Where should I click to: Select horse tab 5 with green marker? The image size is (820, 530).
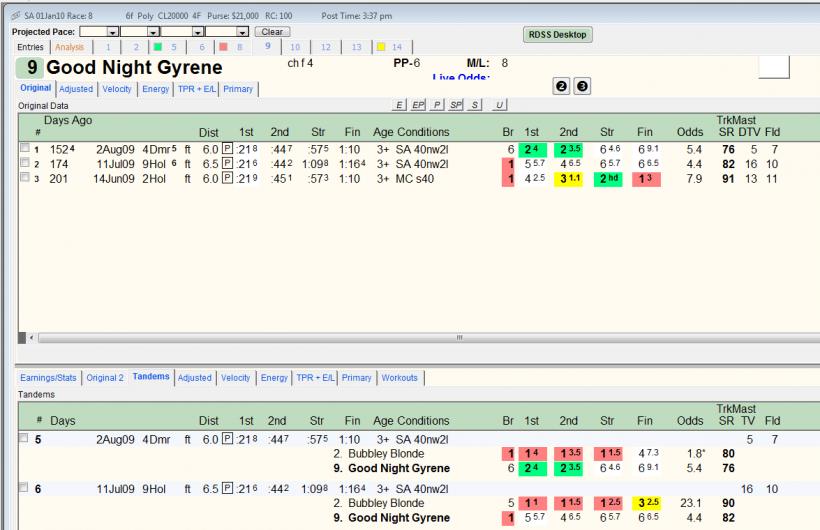click(x=166, y=47)
